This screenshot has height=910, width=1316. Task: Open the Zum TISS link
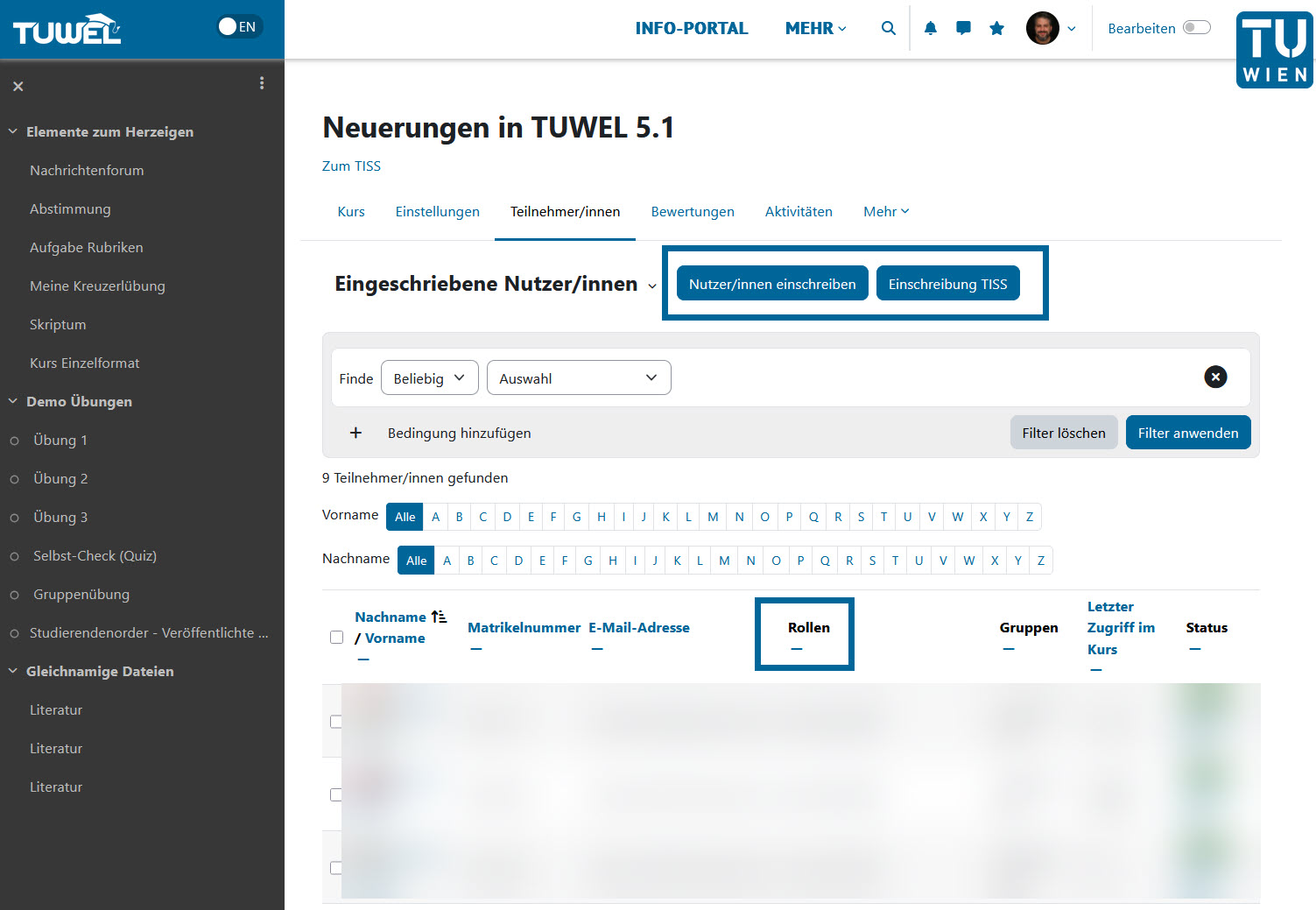pos(351,166)
